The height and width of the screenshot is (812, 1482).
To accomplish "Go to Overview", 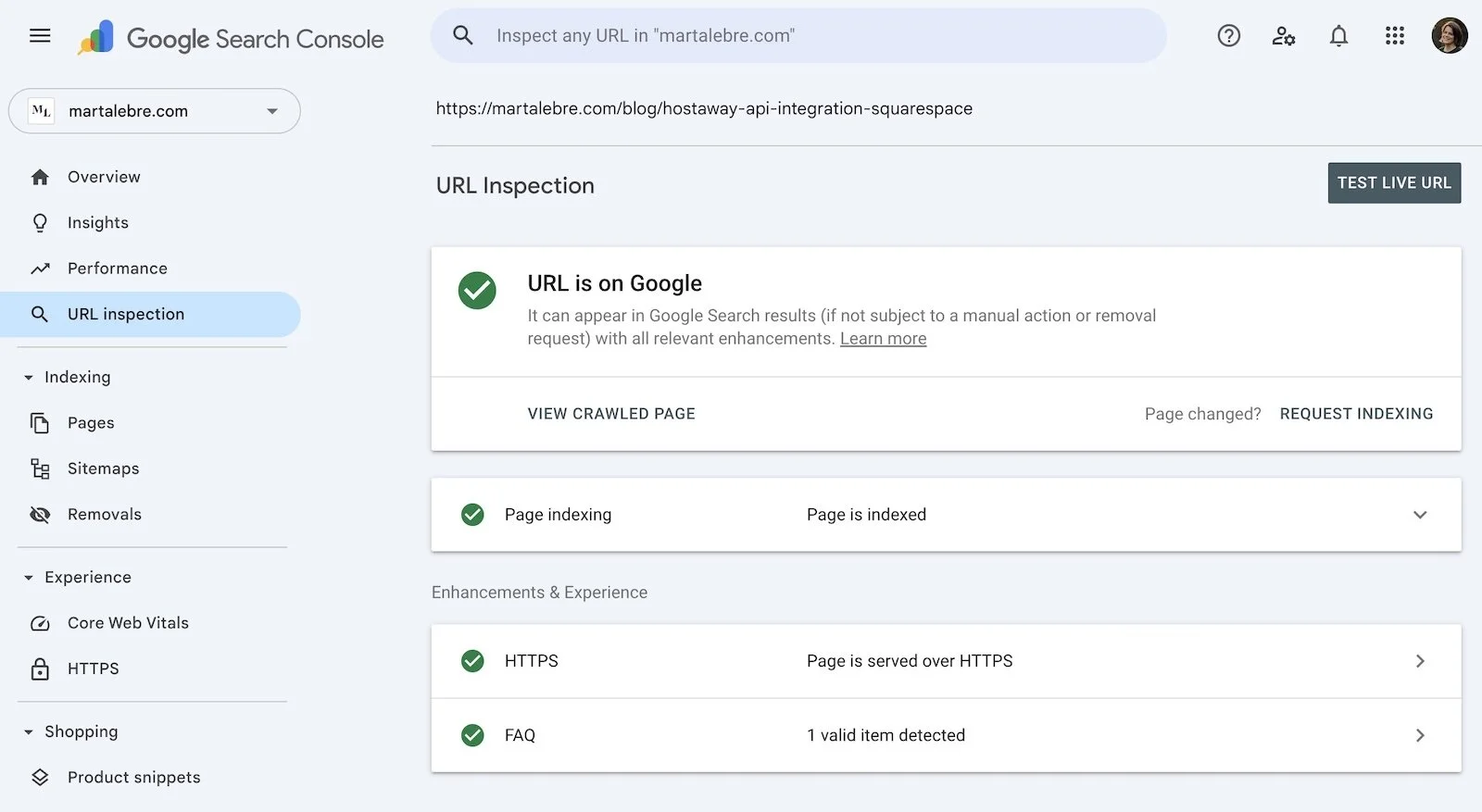I will [x=104, y=177].
